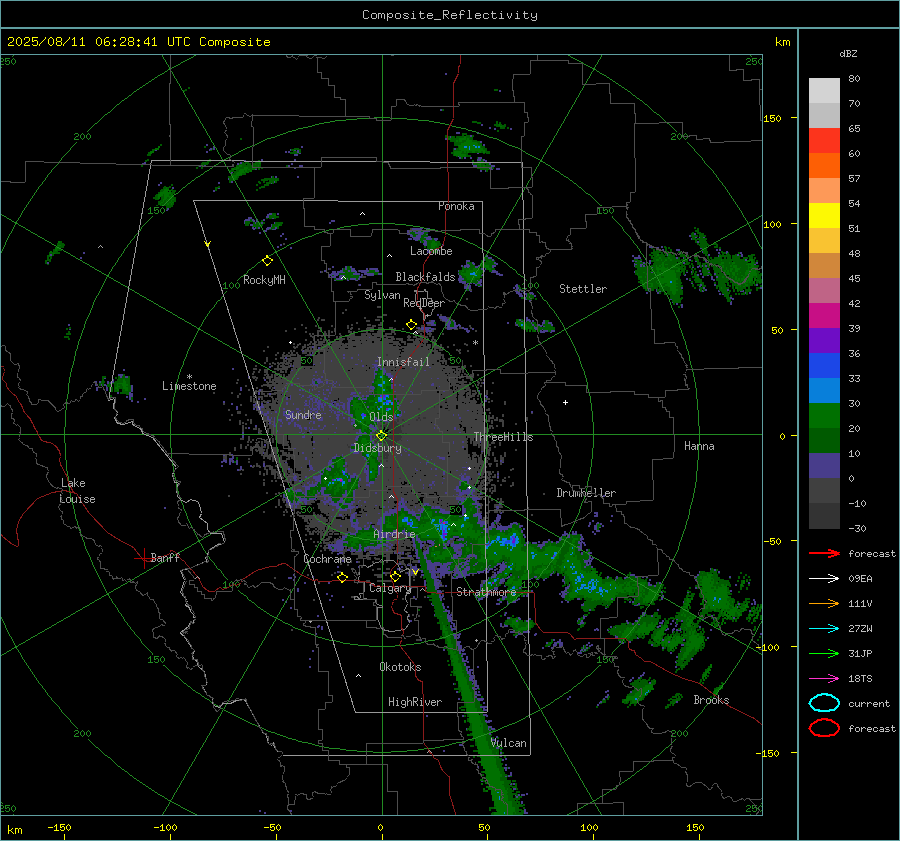This screenshot has height=841, width=900.
Task: Click the RockyMH label on the map
Action: pos(264,280)
